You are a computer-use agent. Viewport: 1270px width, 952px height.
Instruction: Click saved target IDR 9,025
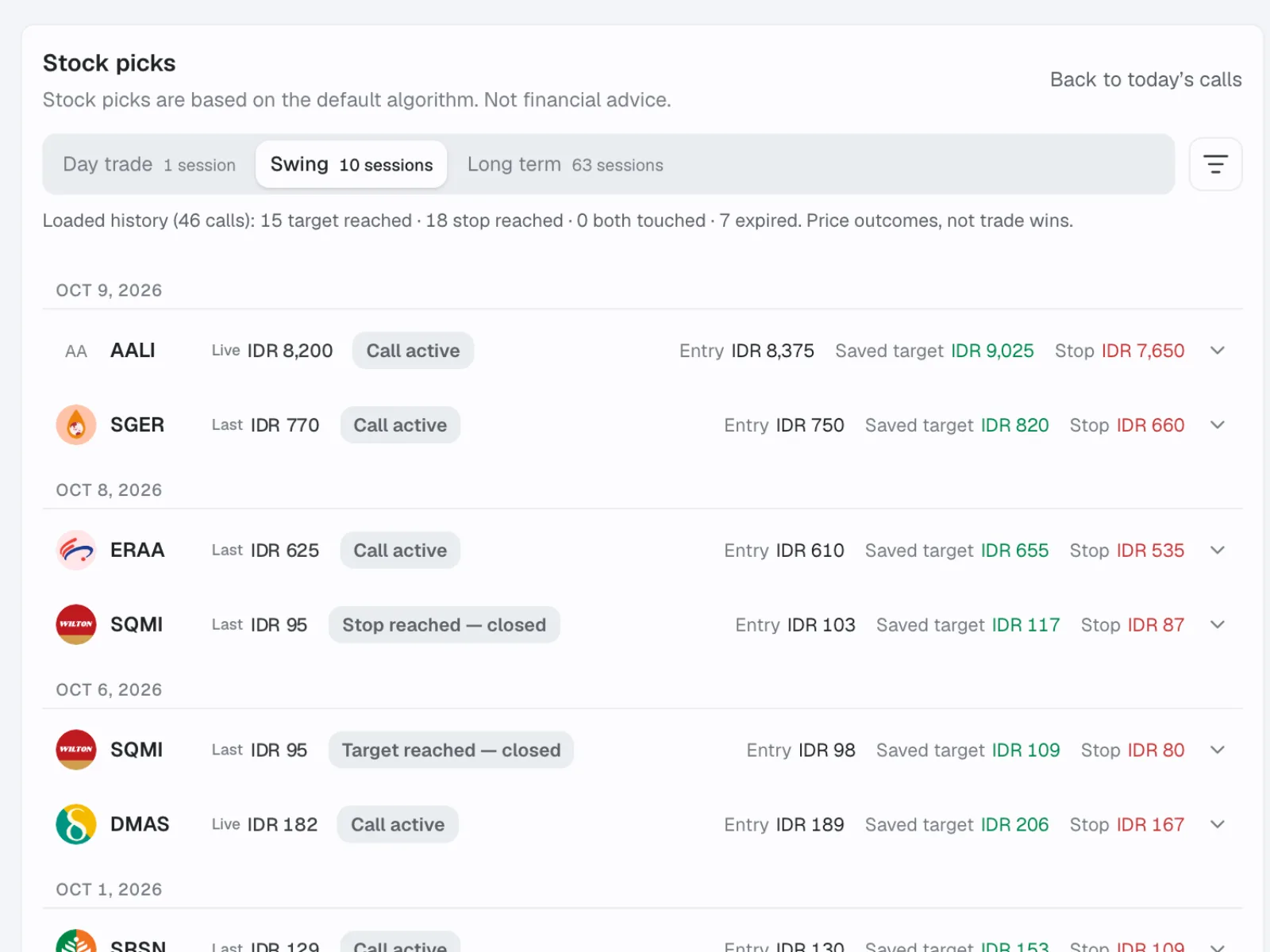[992, 351]
